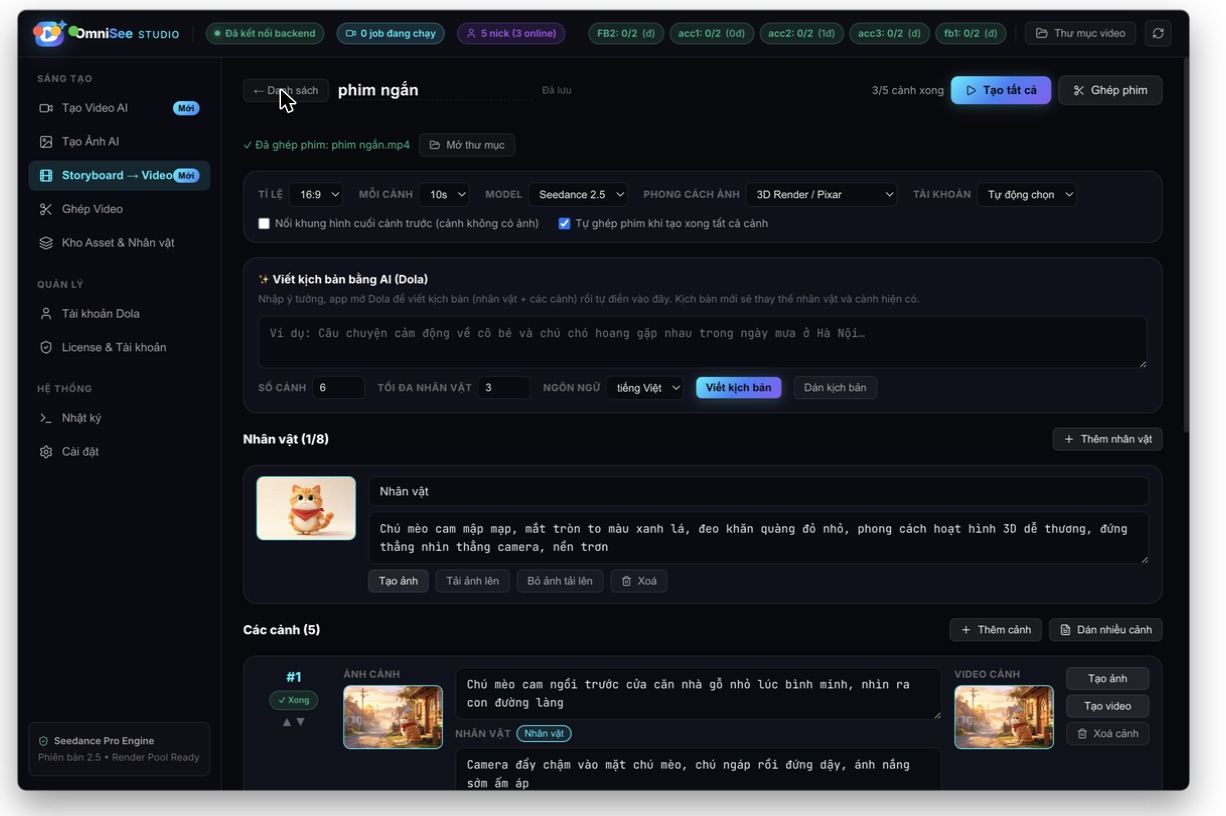Screen dimensions: 1226x816
Task: Open the Mỗi cảnh 10s dropdown
Action: coord(444,195)
